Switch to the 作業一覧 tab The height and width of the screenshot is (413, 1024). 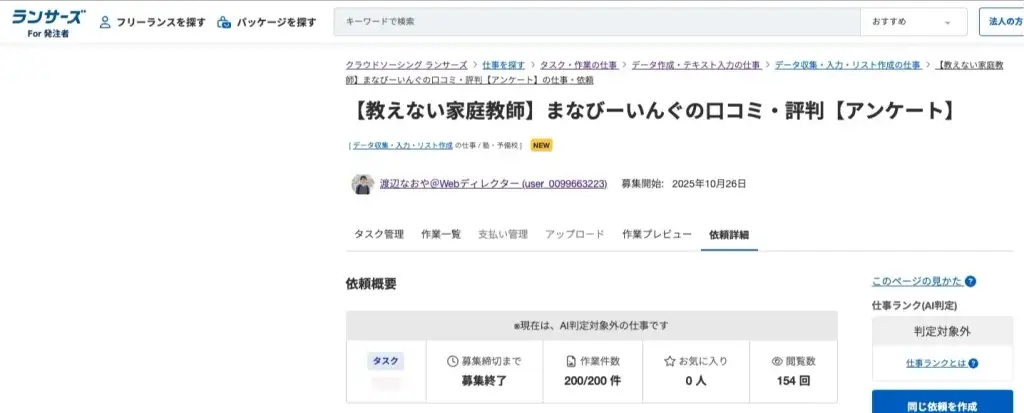pos(441,235)
